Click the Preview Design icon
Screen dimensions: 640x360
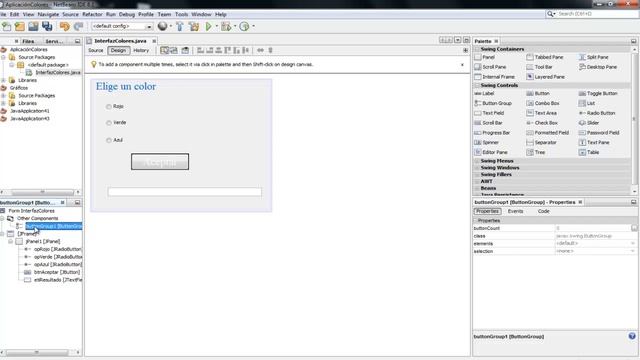tap(185, 50)
